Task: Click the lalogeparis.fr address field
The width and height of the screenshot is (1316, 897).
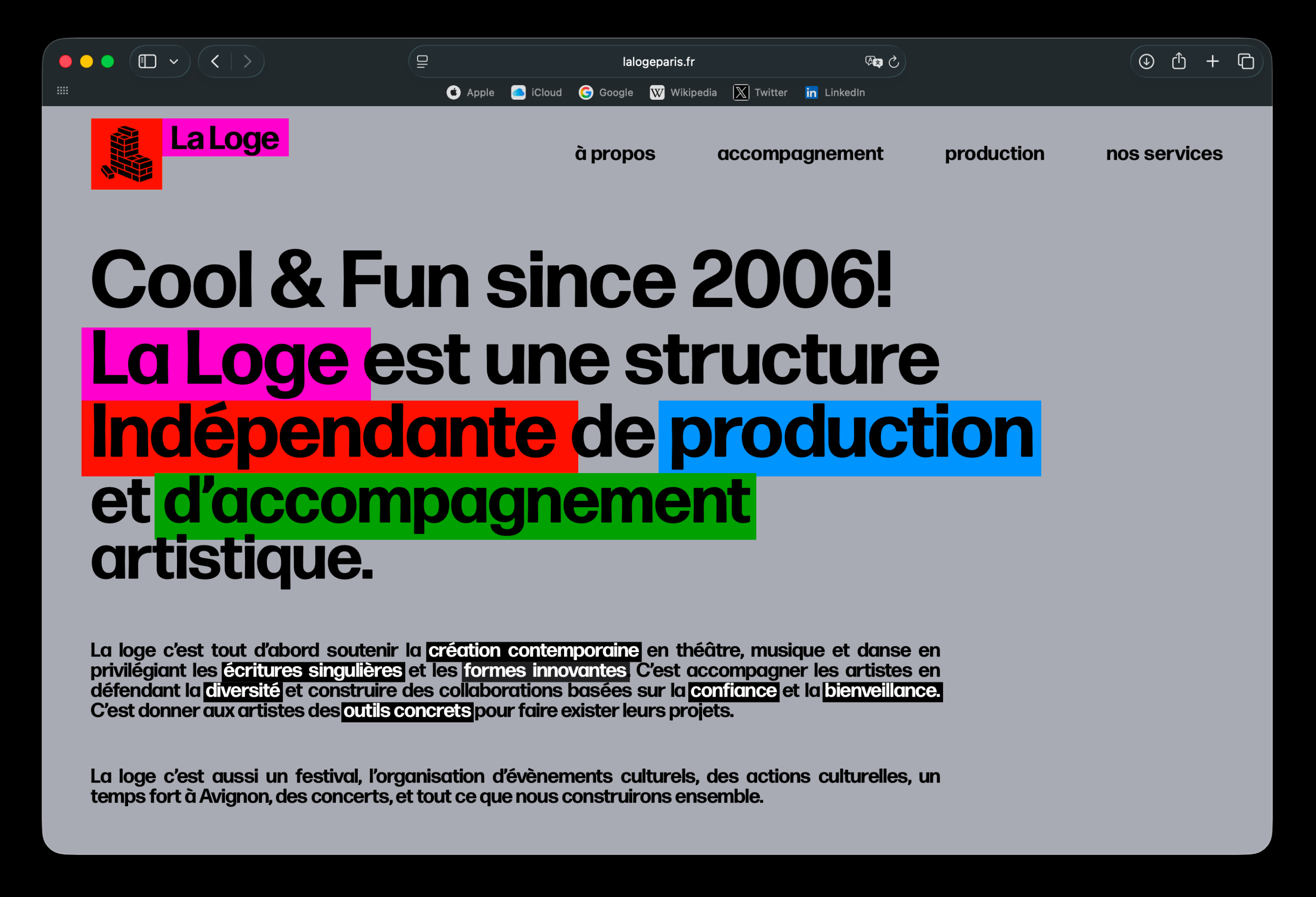Action: pos(657,61)
